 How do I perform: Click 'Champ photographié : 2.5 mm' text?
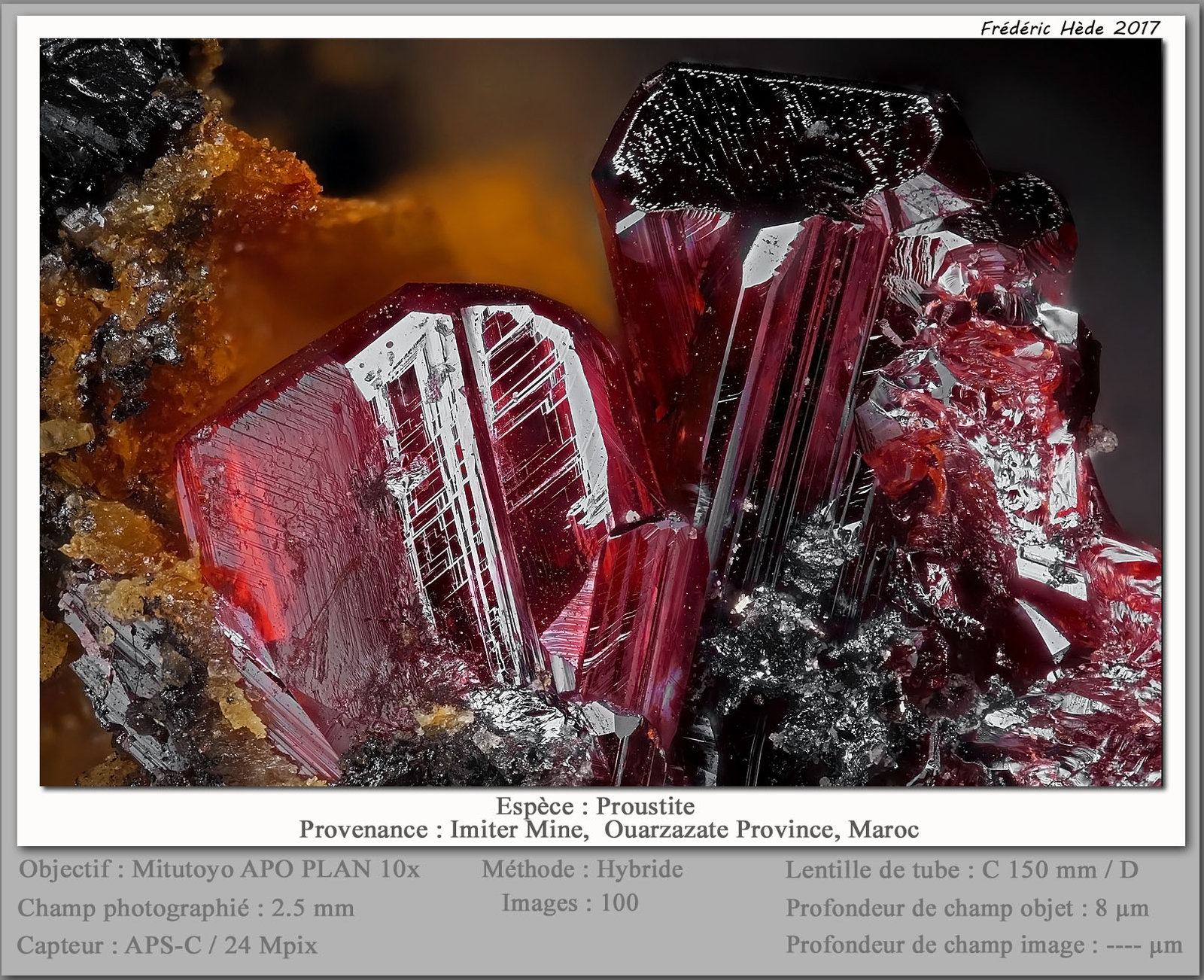(x=186, y=908)
